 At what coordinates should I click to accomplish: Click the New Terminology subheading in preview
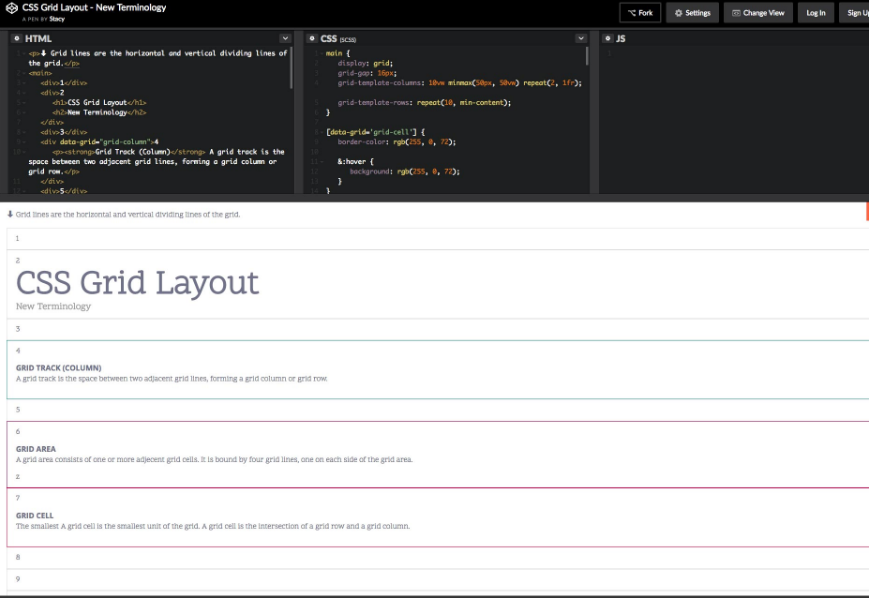point(53,306)
